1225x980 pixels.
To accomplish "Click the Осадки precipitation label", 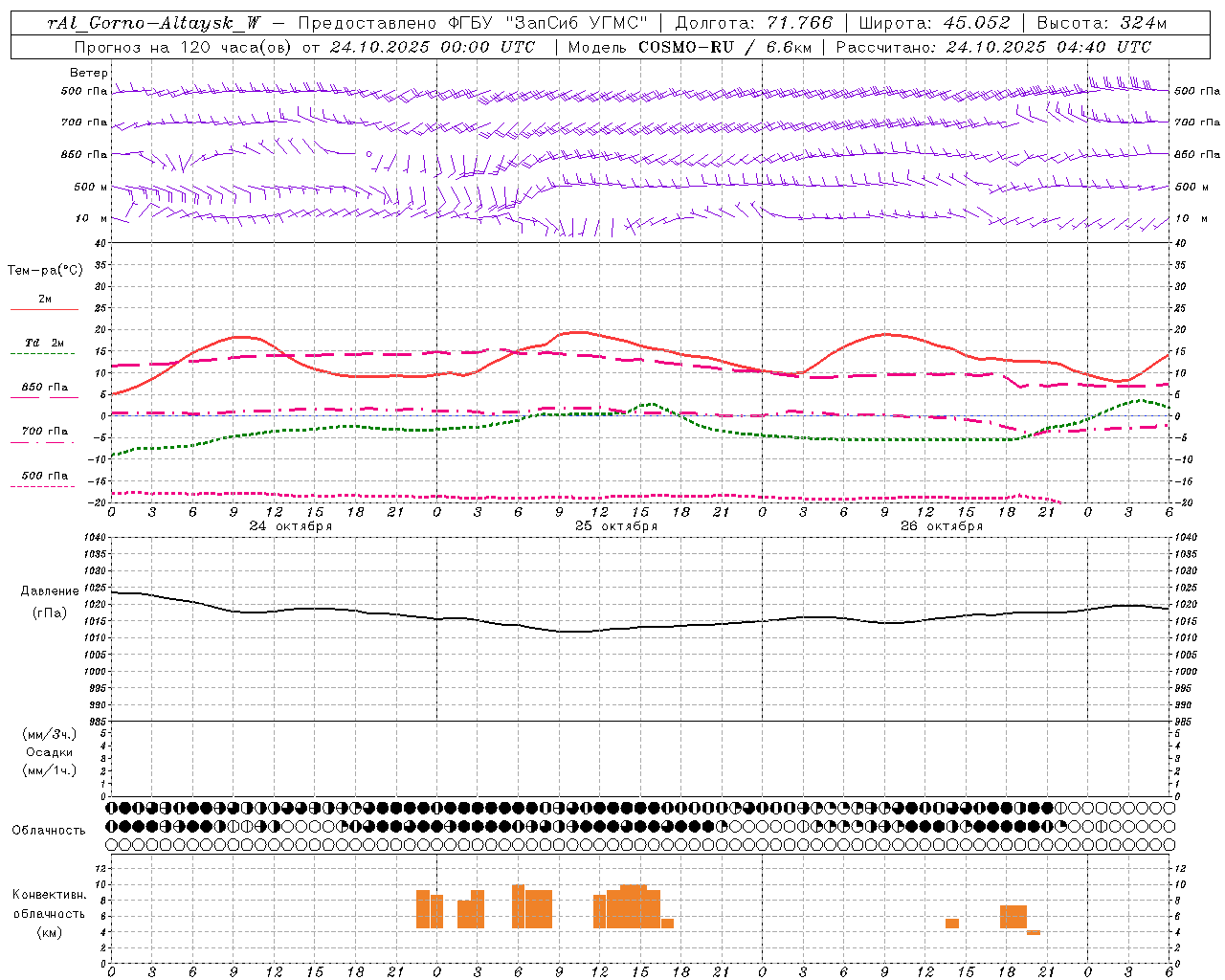I will (x=50, y=752).
